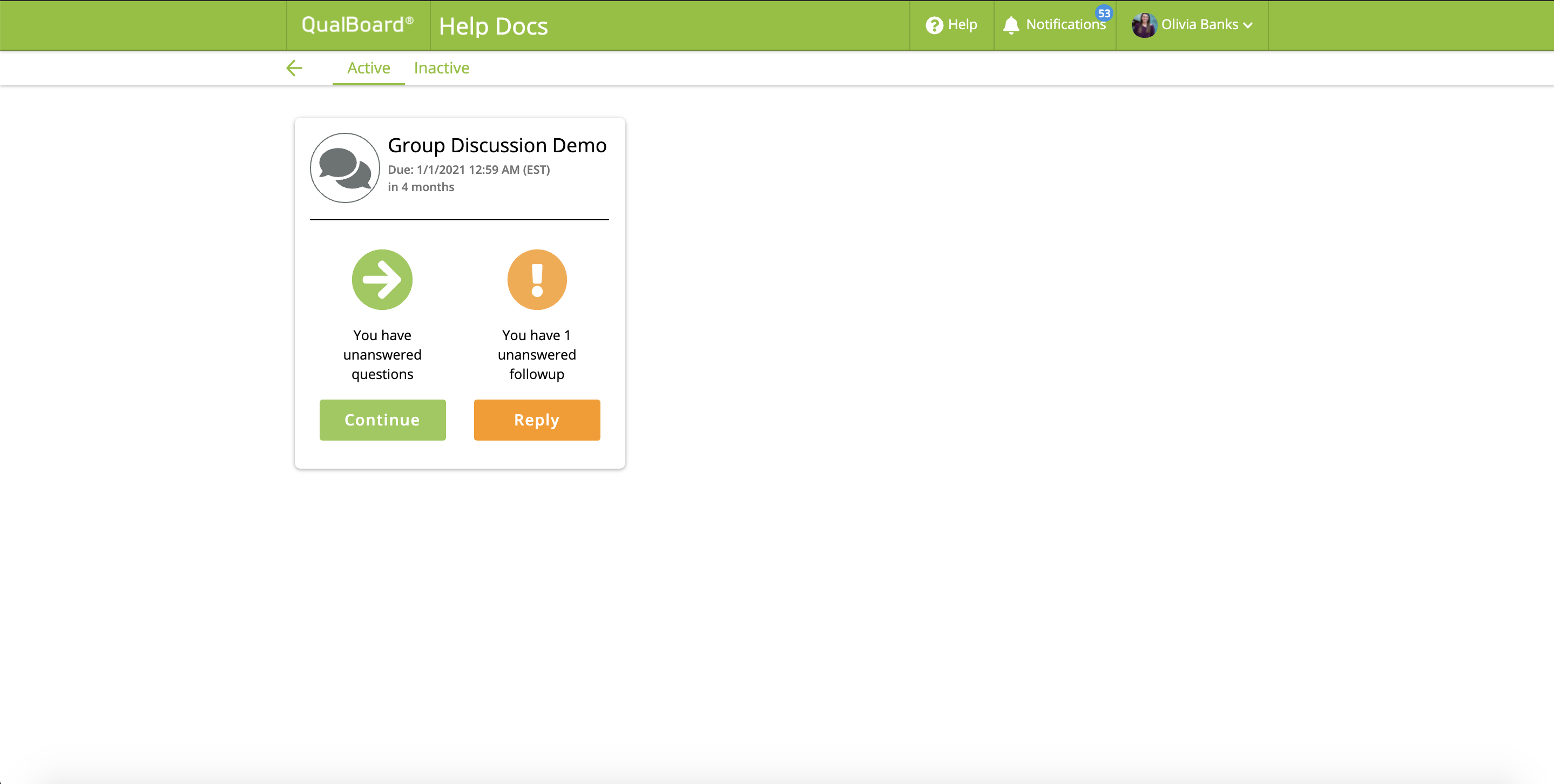Switch to the Active tab
Screen dimensions: 1554x784
(368, 68)
